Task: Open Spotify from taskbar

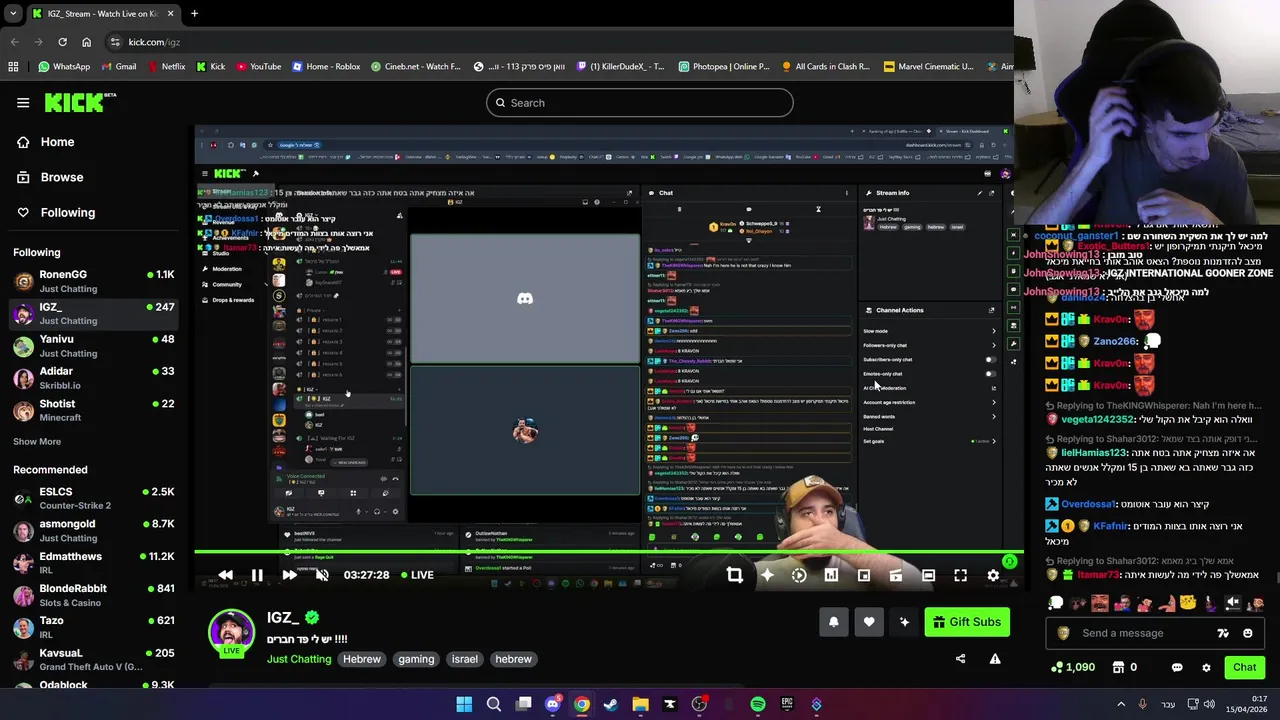Action: pos(757,704)
